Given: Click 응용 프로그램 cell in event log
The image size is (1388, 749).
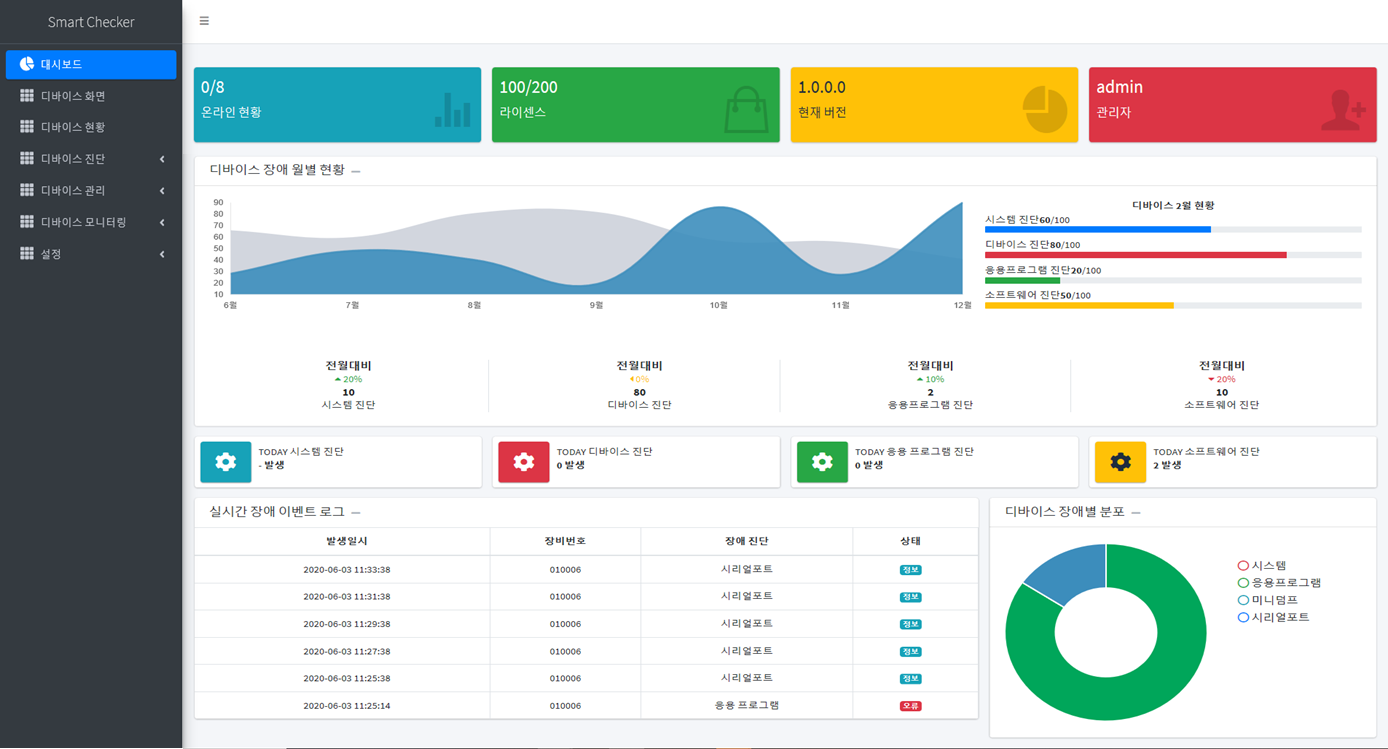Looking at the screenshot, I should pos(747,705).
